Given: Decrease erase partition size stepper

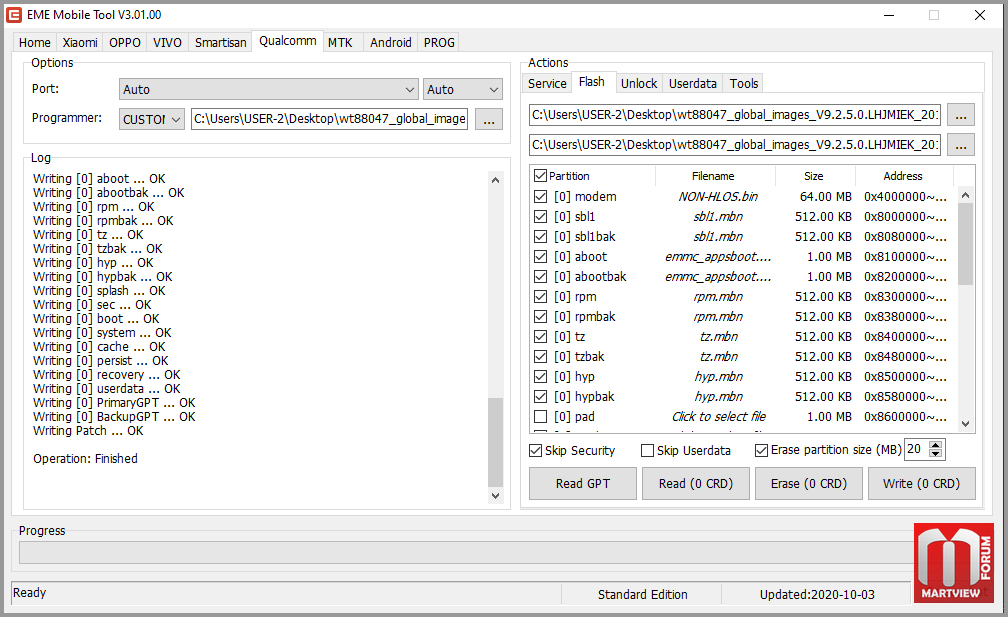Looking at the screenshot, I should click(936, 454).
